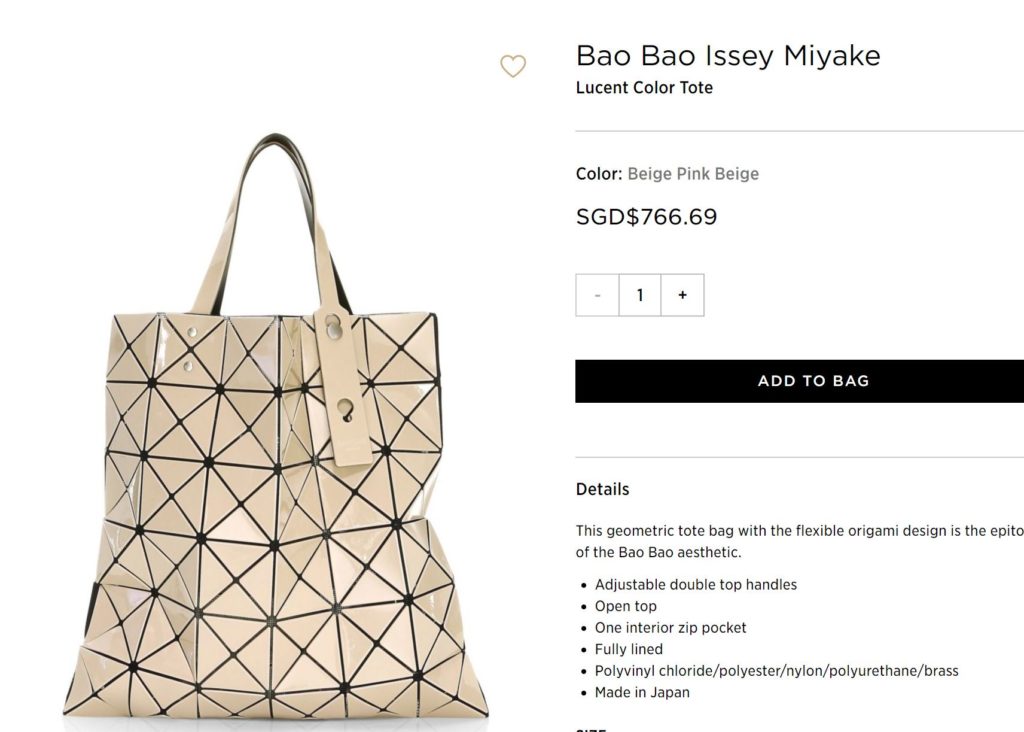Screen dimensions: 1024x732
Task: Click the SGD$766.69 price text
Action: [x=646, y=217]
